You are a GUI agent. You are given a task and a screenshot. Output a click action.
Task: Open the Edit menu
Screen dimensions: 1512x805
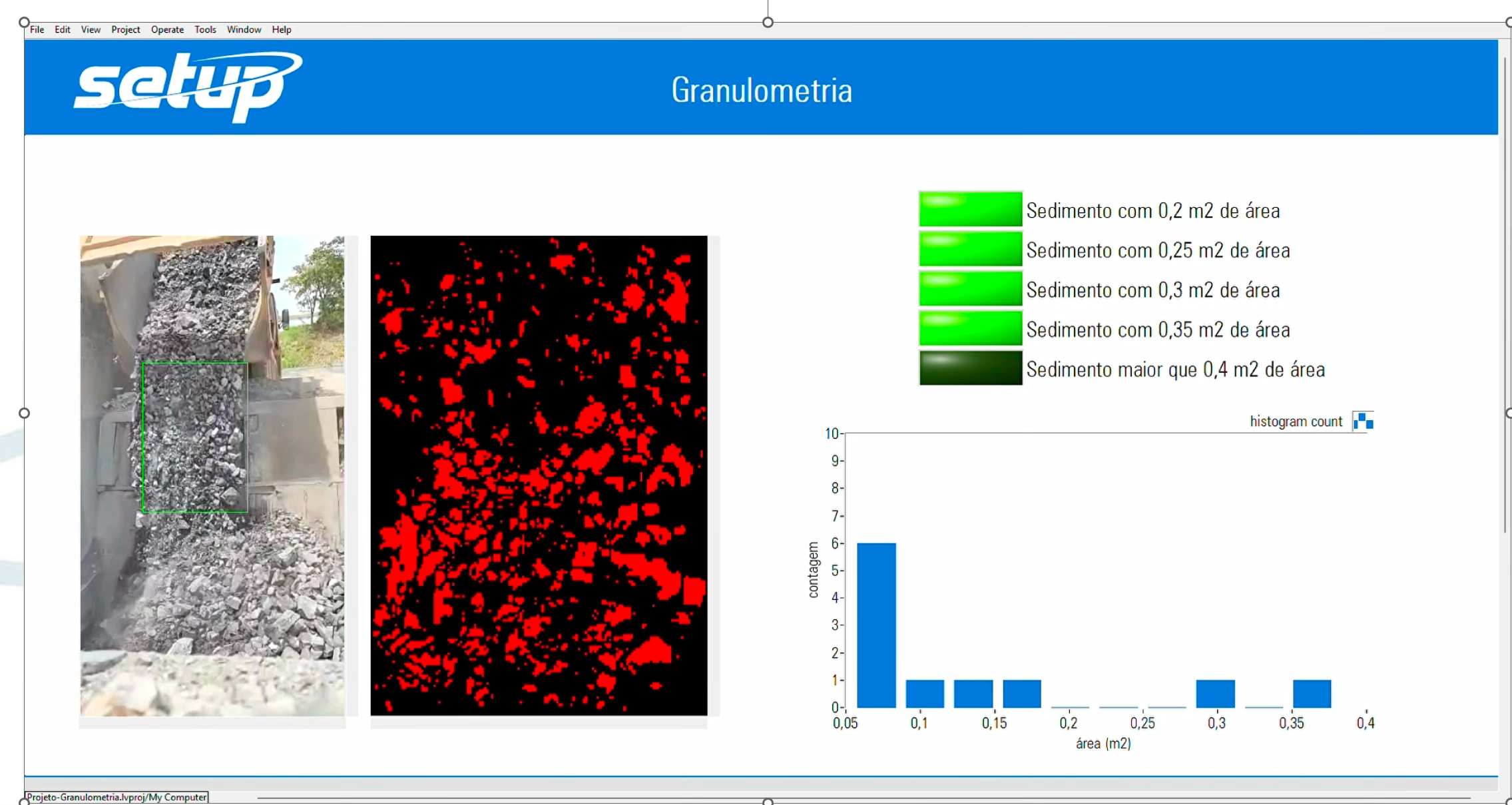(x=63, y=30)
